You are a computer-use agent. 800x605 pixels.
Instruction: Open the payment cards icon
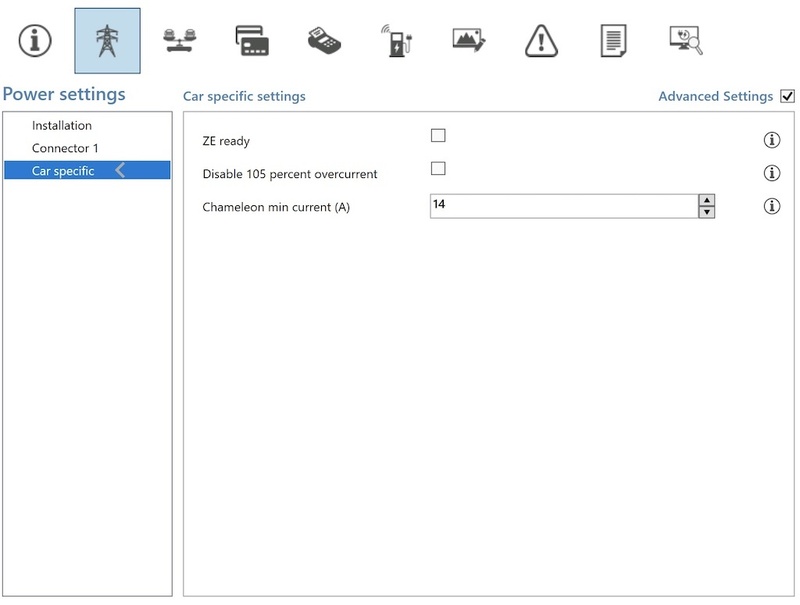point(252,41)
